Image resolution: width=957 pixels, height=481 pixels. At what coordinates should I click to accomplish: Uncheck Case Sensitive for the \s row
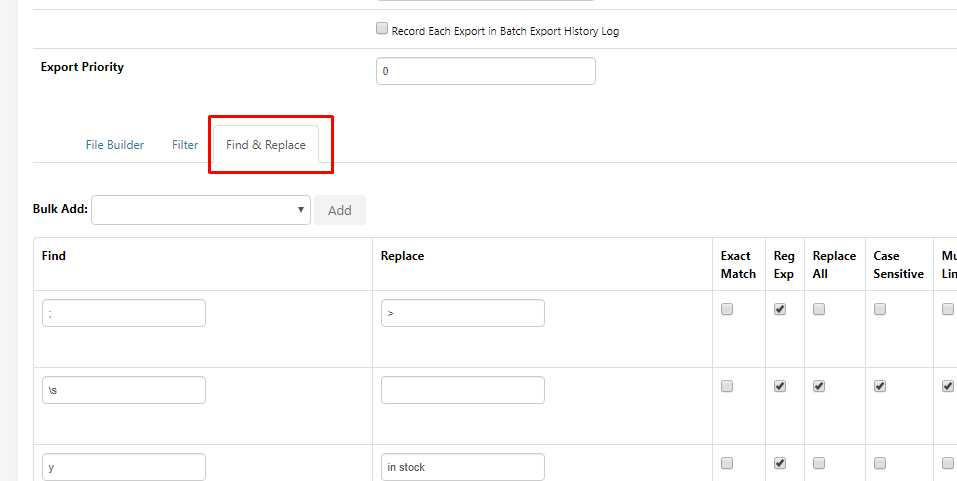tap(879, 386)
